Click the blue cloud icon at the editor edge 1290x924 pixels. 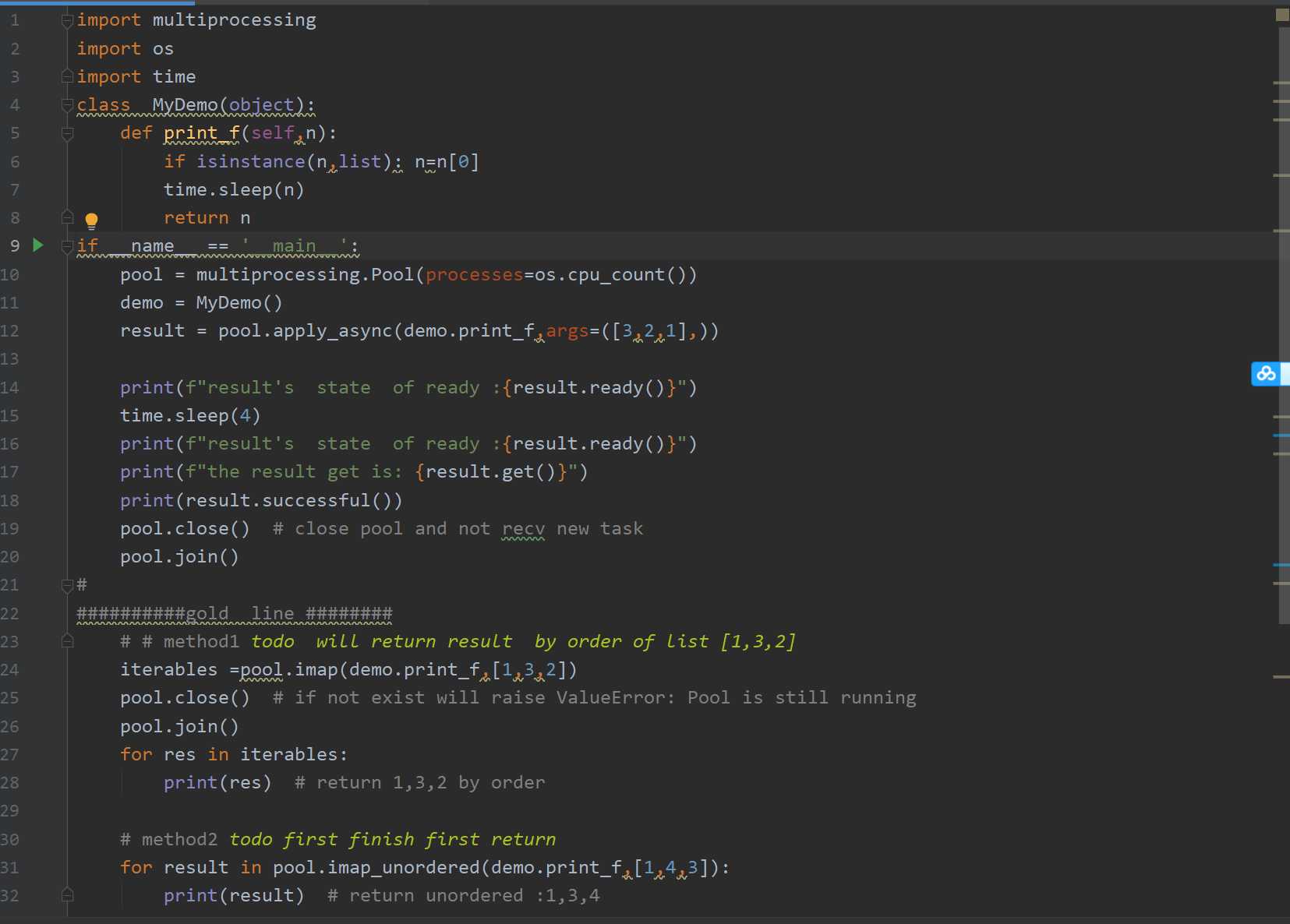tap(1267, 374)
